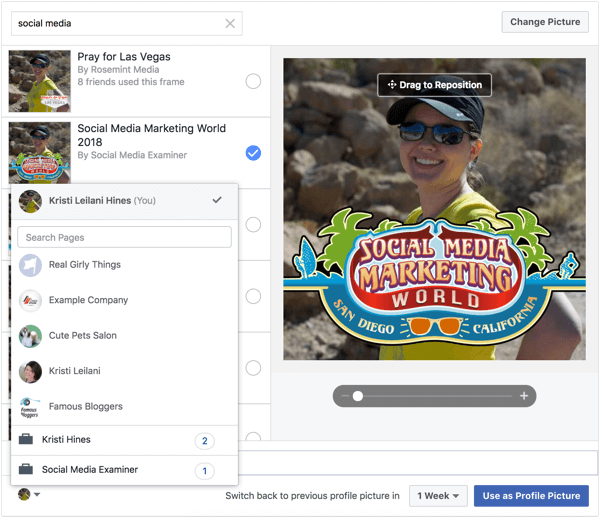Click the checkmark next to Kristi Leilani Hines

[217, 200]
